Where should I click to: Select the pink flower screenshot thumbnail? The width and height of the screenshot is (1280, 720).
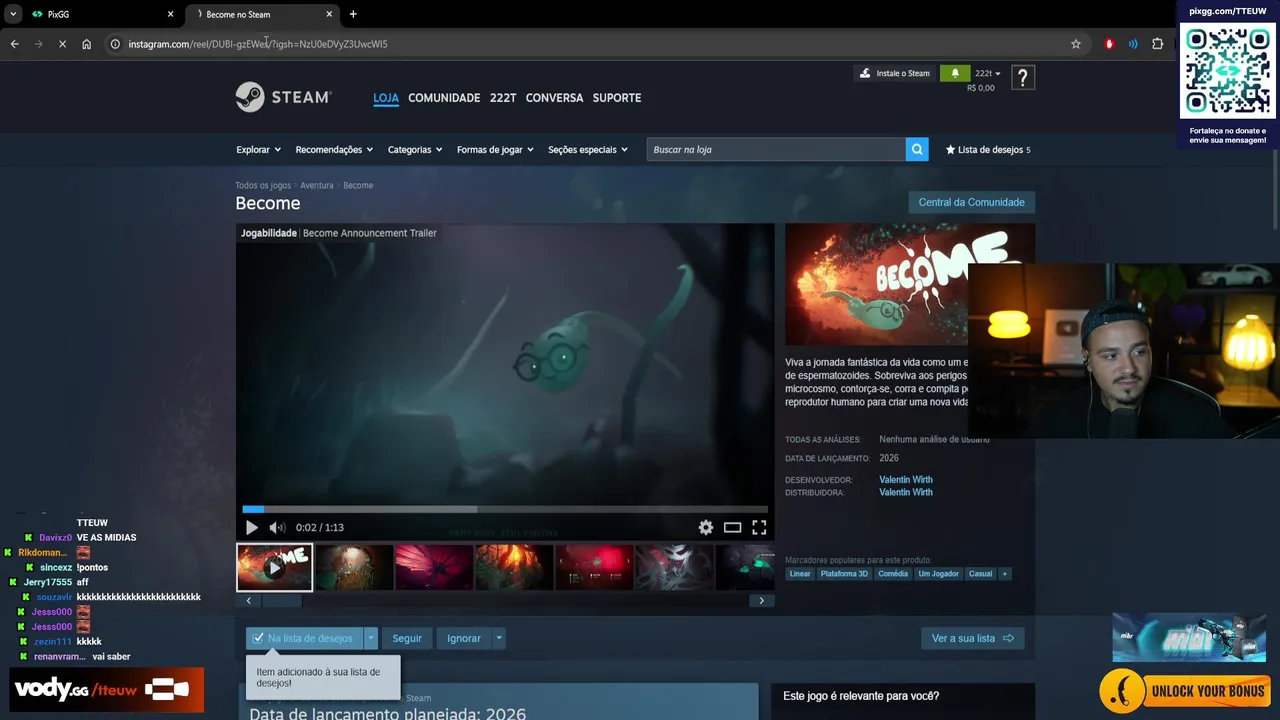click(x=434, y=567)
